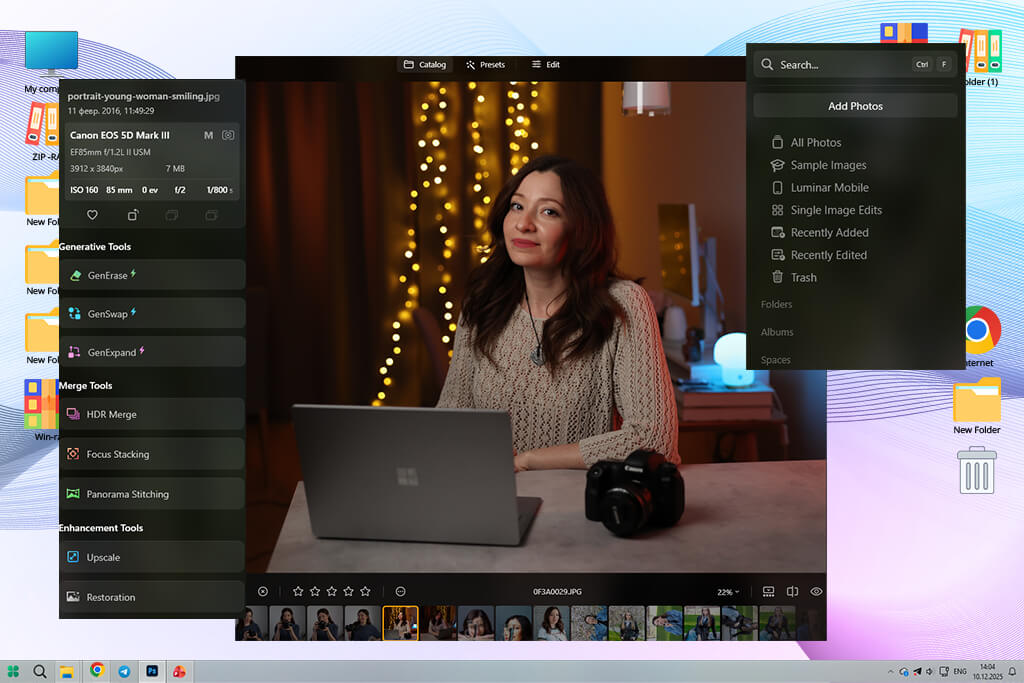Open Single Image Edits
Screen dimensions: 1024x683
coord(827,210)
